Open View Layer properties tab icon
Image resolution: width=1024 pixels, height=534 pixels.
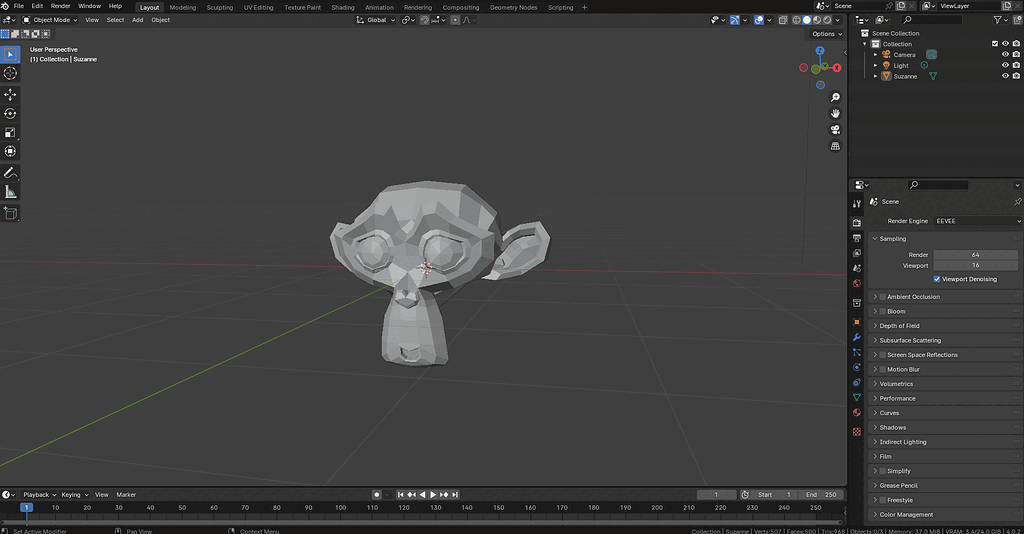[857, 253]
